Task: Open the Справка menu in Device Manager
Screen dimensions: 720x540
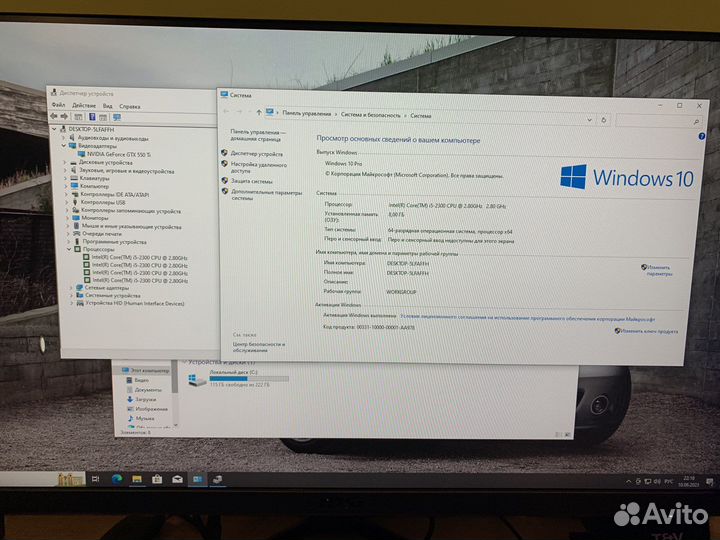Action: (x=130, y=107)
